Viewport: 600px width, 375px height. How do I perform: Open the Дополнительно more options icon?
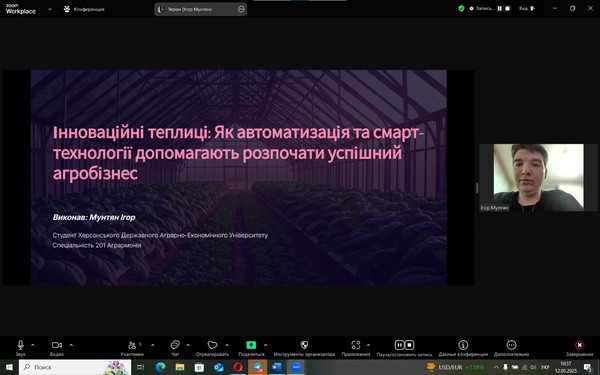click(511, 345)
